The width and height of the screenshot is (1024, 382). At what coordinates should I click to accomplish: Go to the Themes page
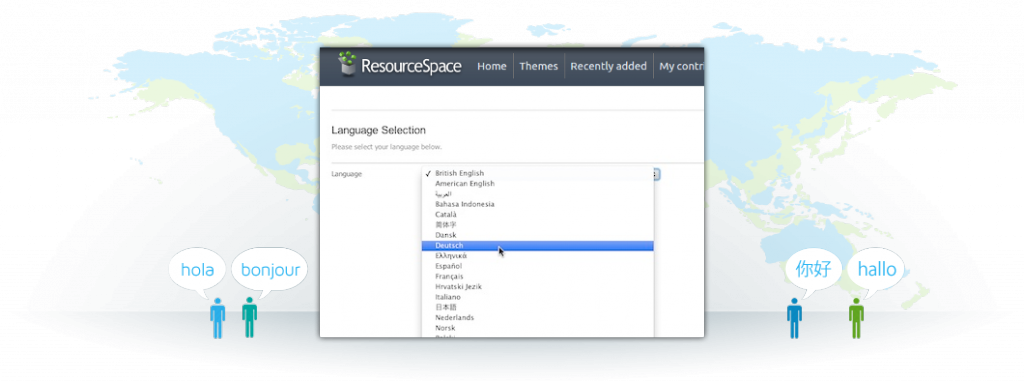point(539,66)
